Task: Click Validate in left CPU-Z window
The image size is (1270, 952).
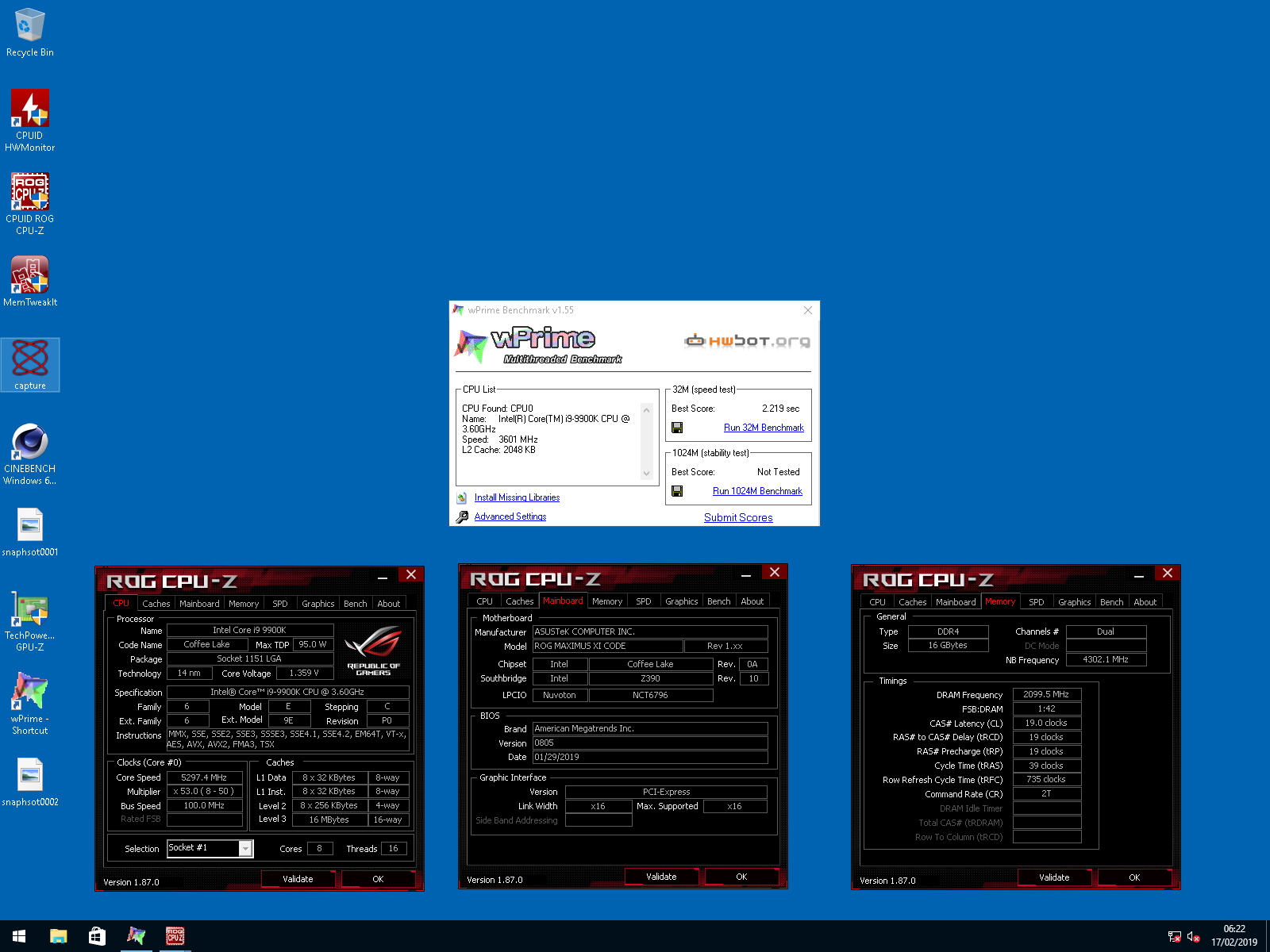Action: (298, 879)
